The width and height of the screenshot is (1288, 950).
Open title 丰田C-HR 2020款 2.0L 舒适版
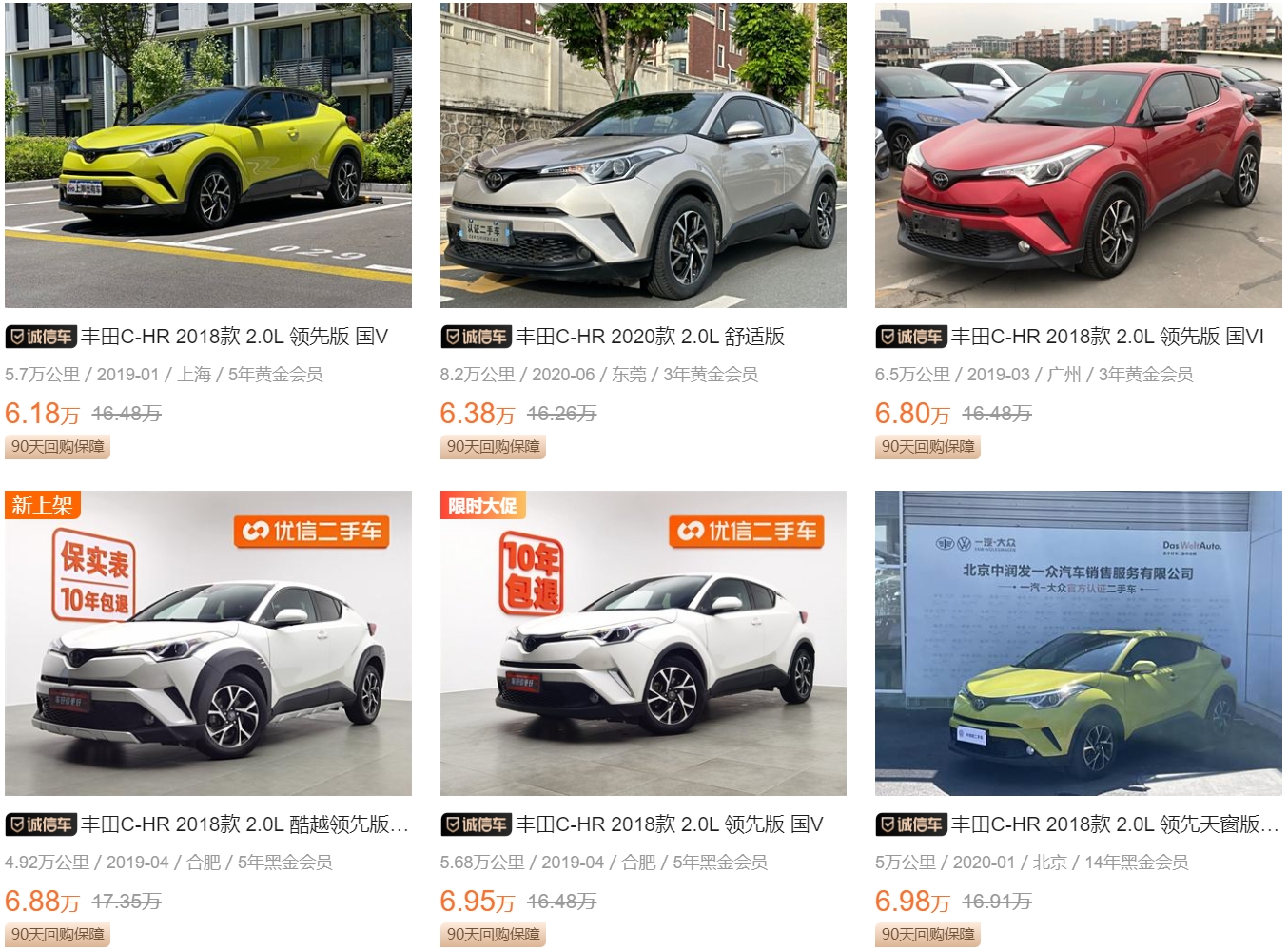(651, 337)
